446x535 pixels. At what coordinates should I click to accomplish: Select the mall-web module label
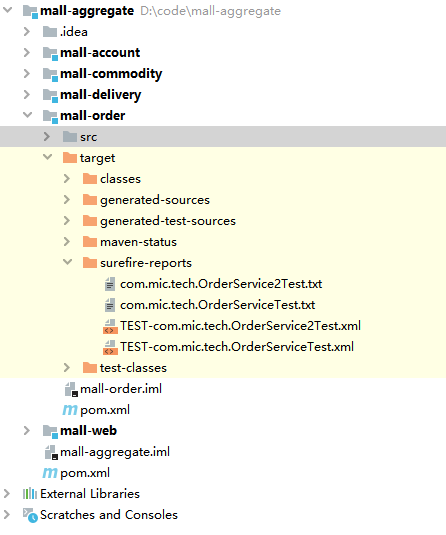click(x=88, y=431)
